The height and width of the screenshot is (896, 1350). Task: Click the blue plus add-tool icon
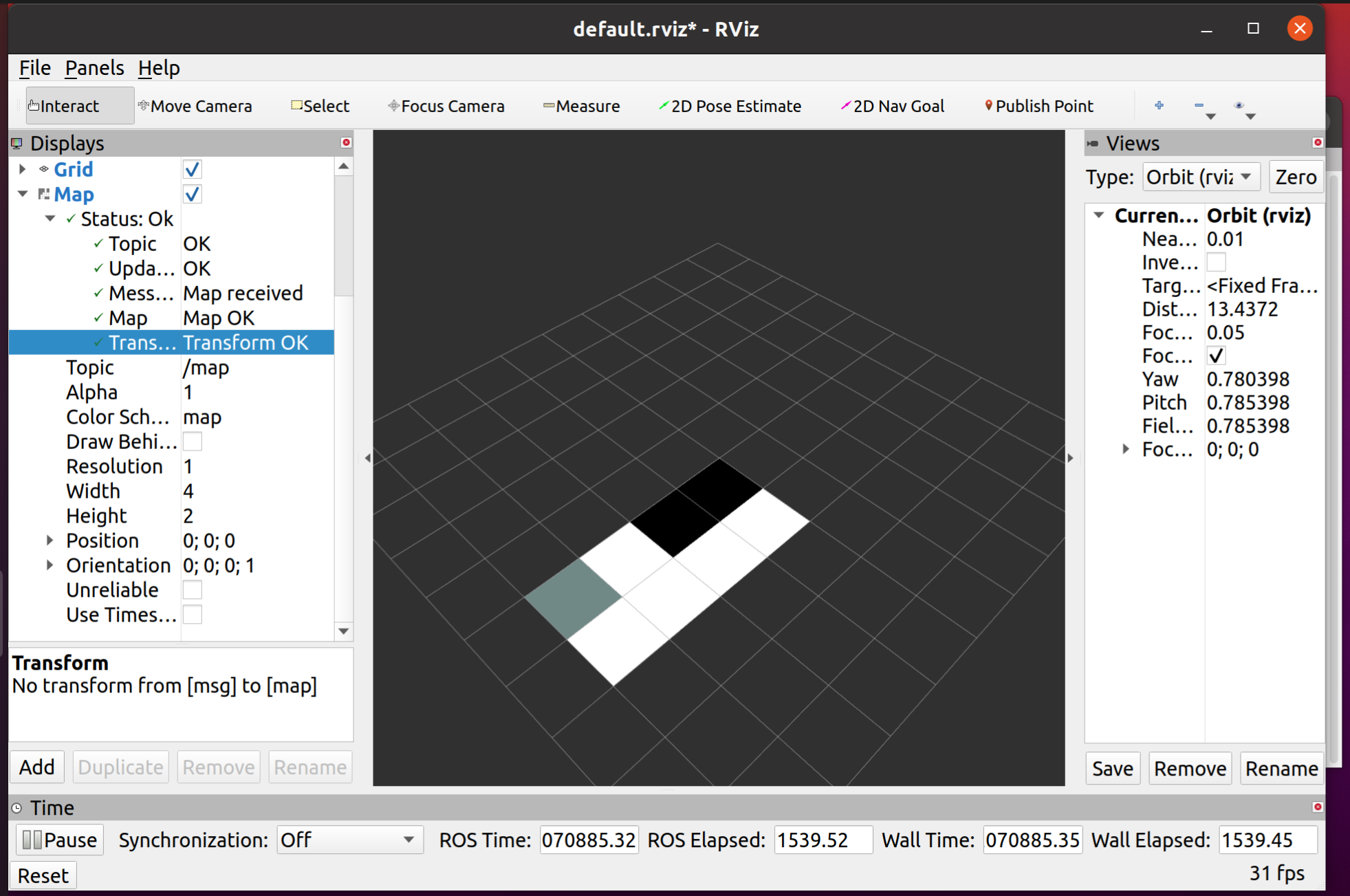1159,105
